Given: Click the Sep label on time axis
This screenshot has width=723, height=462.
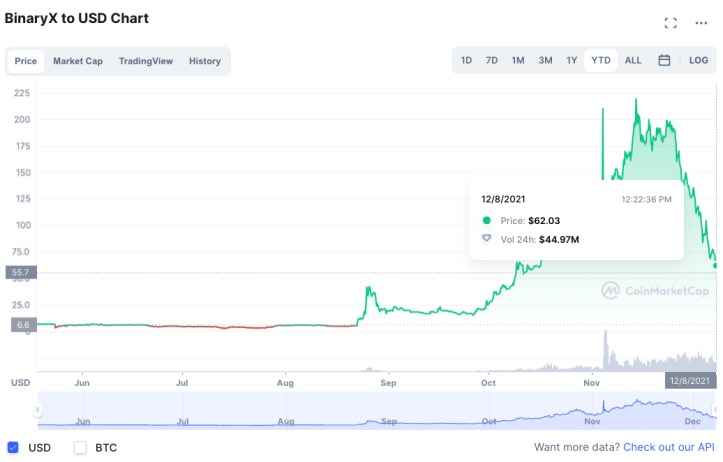Looking at the screenshot, I should (388, 383).
